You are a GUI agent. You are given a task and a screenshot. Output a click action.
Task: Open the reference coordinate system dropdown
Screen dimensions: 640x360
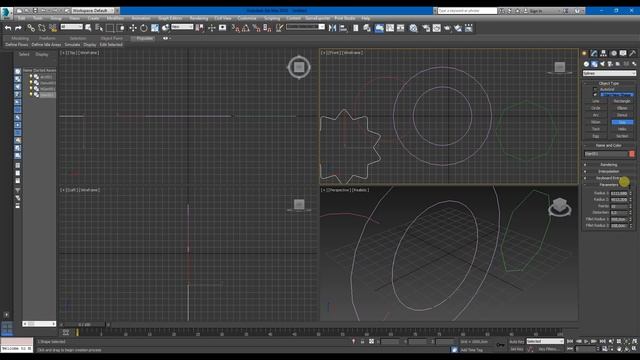pyautogui.click(x=182, y=27)
